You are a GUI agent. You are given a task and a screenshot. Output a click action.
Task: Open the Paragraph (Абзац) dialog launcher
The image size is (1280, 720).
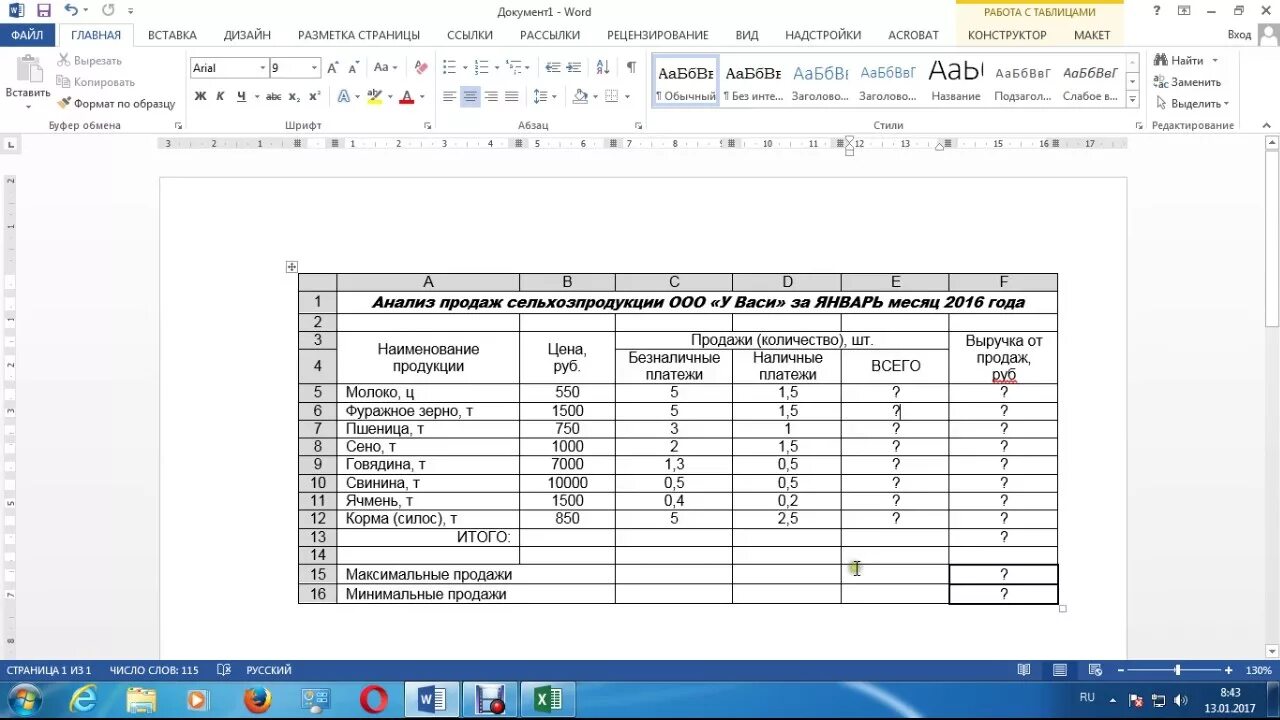tap(638, 126)
